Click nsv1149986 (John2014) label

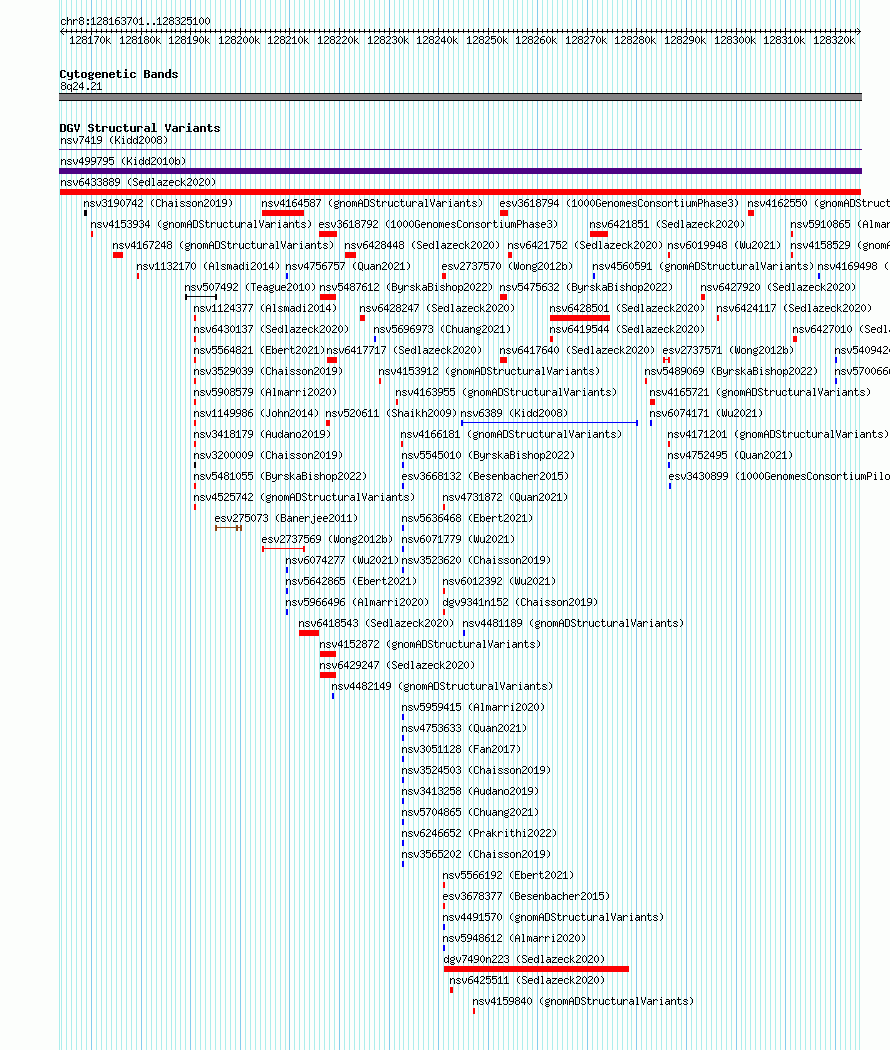256,413
